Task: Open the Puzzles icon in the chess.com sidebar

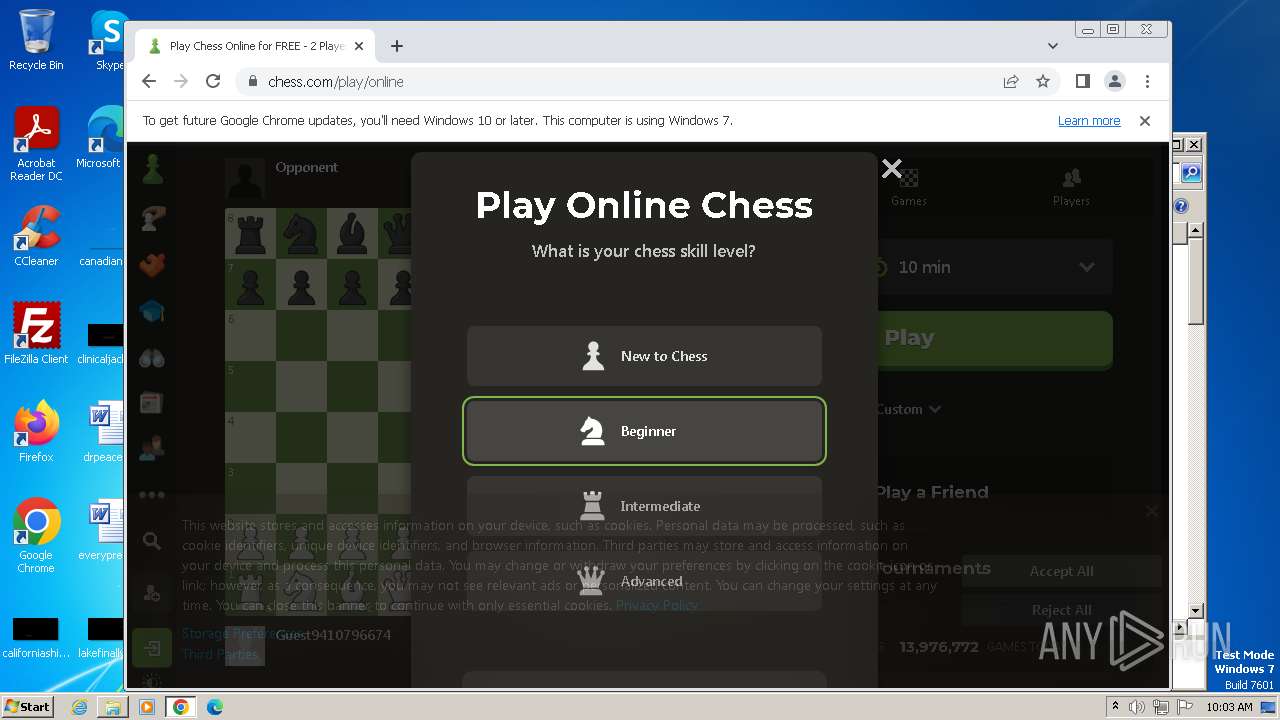Action: point(152,265)
